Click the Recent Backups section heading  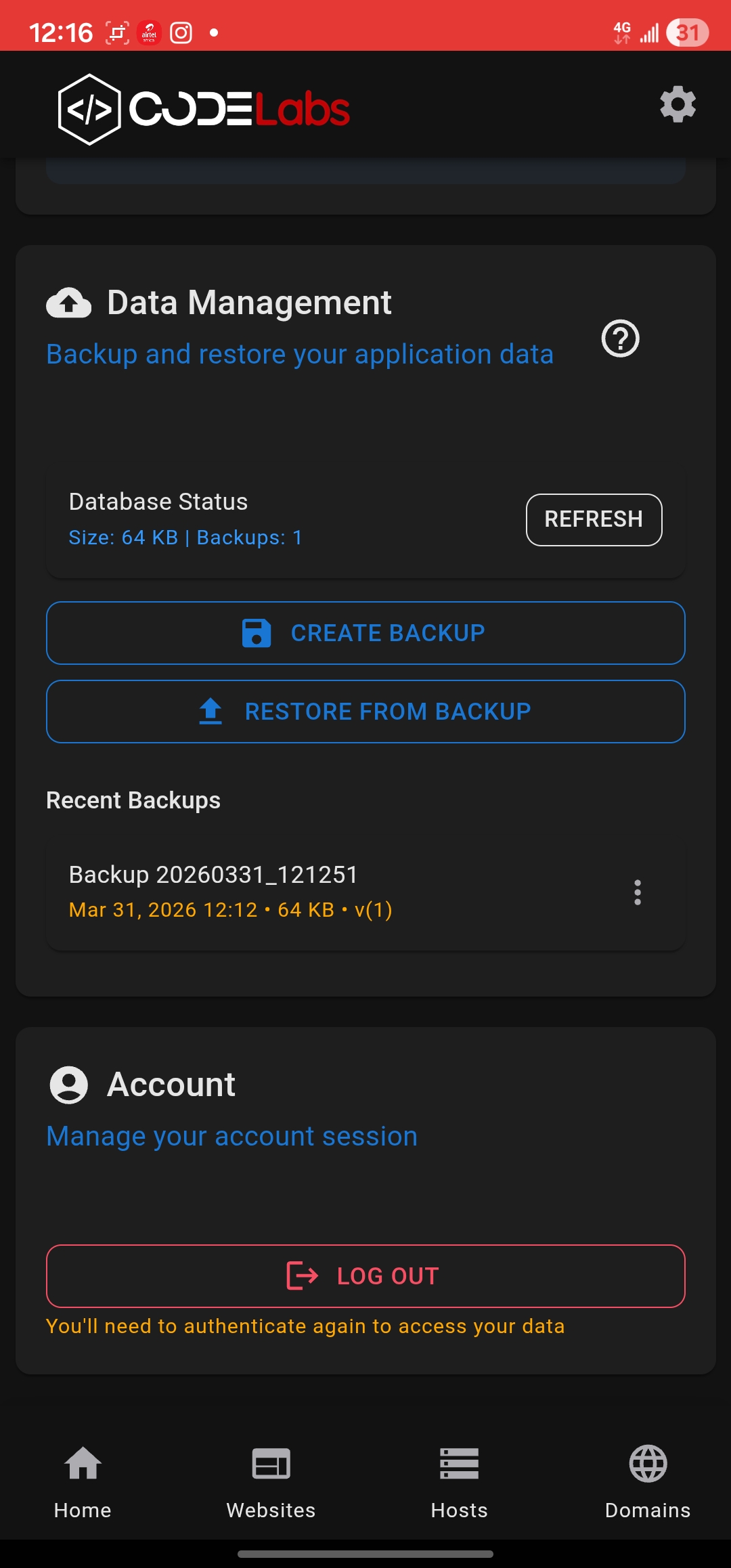pyautogui.click(x=133, y=800)
